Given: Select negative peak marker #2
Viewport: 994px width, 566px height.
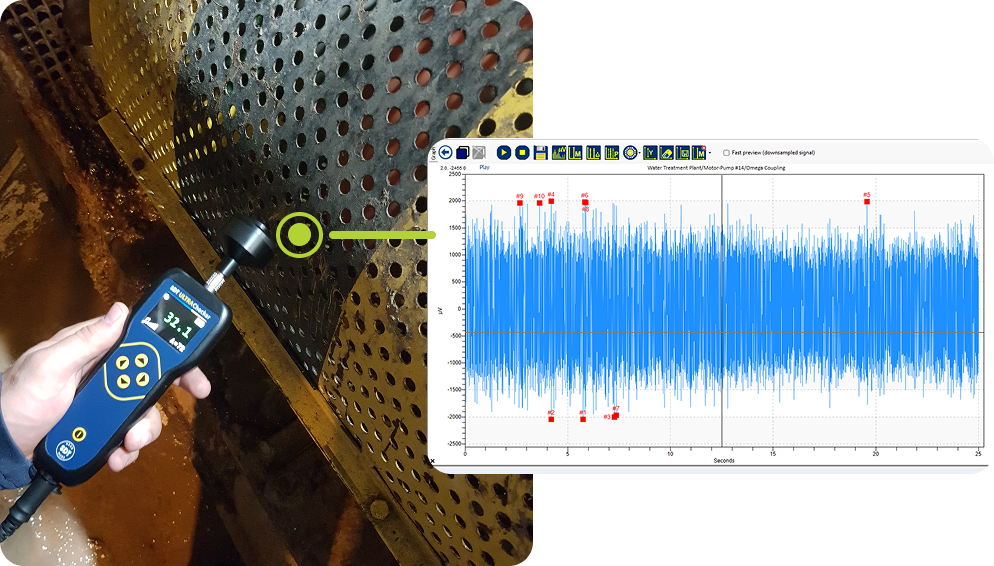Looking at the screenshot, I should coord(551,419).
